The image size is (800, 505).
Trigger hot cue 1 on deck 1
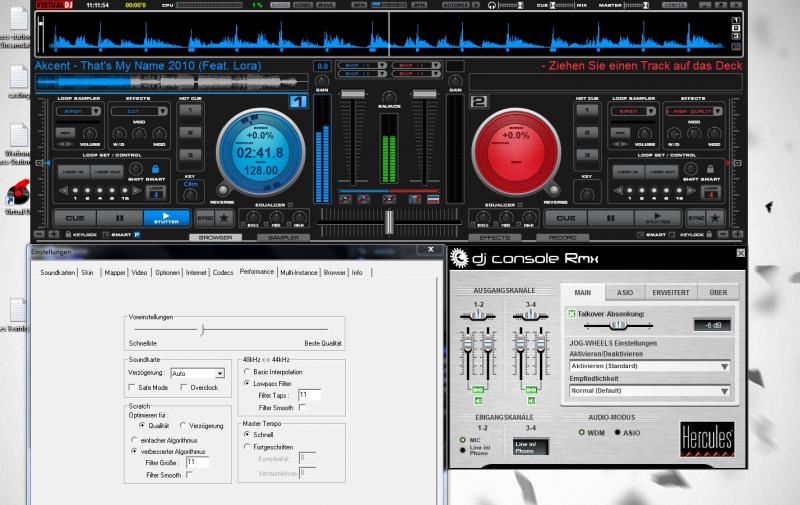(190, 110)
